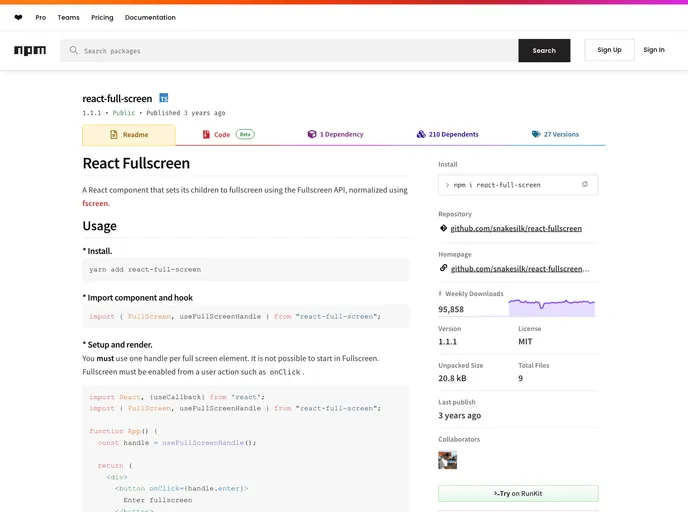
Task: Click the yarn add react-full-screen code block
Action: coord(246,269)
